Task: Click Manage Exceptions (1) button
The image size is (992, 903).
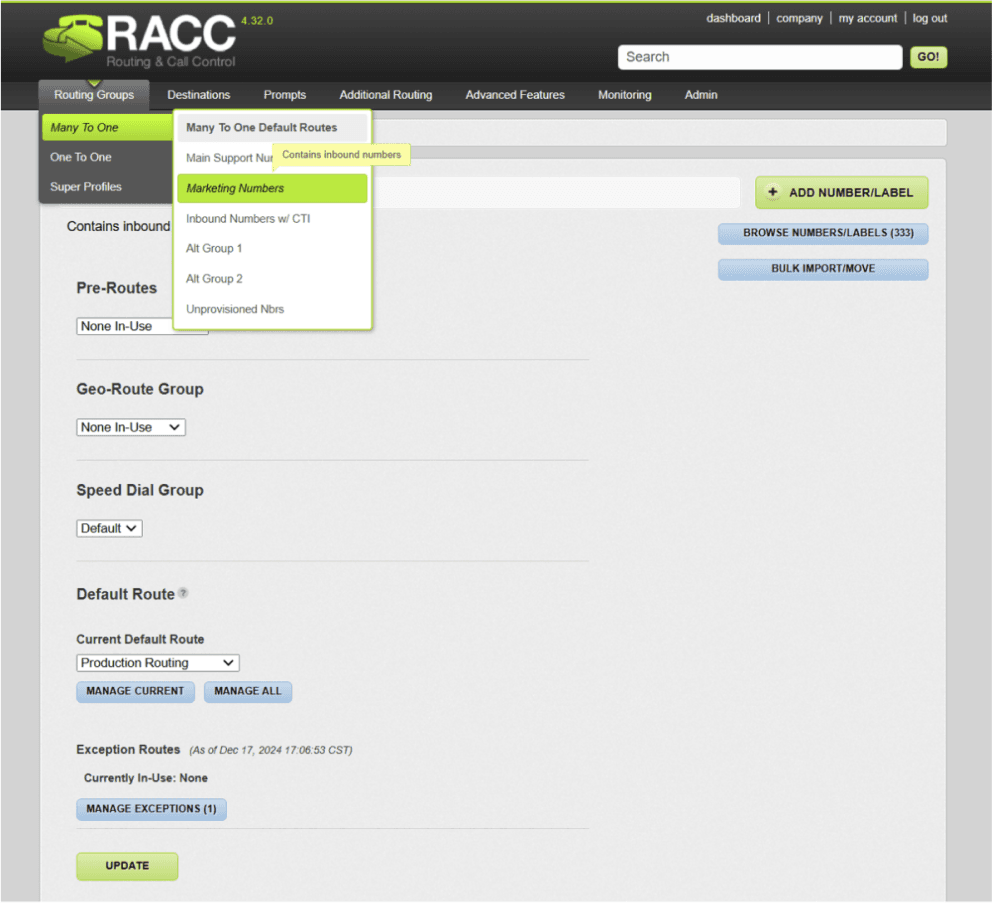Action: pos(151,809)
